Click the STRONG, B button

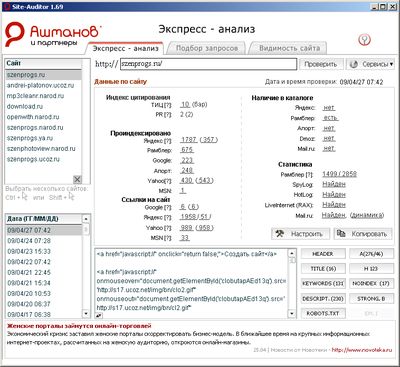click(371, 298)
